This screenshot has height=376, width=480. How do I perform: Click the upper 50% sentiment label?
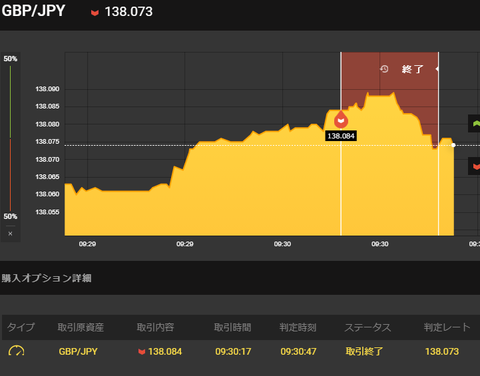[10, 59]
